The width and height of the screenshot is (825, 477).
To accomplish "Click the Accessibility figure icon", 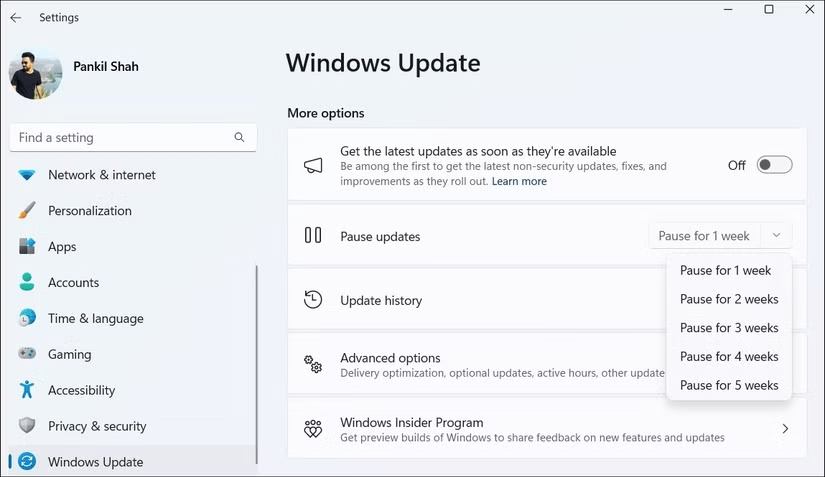I will coord(28,391).
